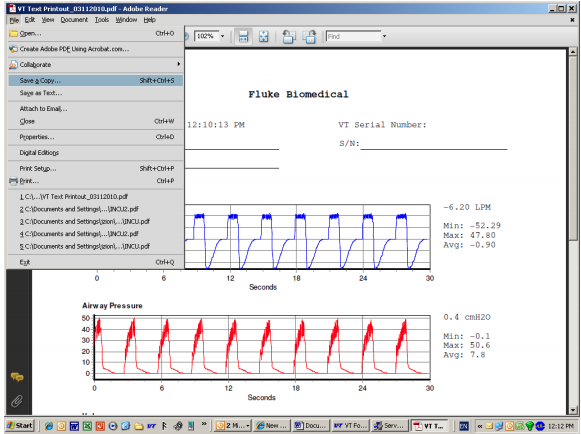Open the View menu
The height and width of the screenshot is (434, 581).
48,20
